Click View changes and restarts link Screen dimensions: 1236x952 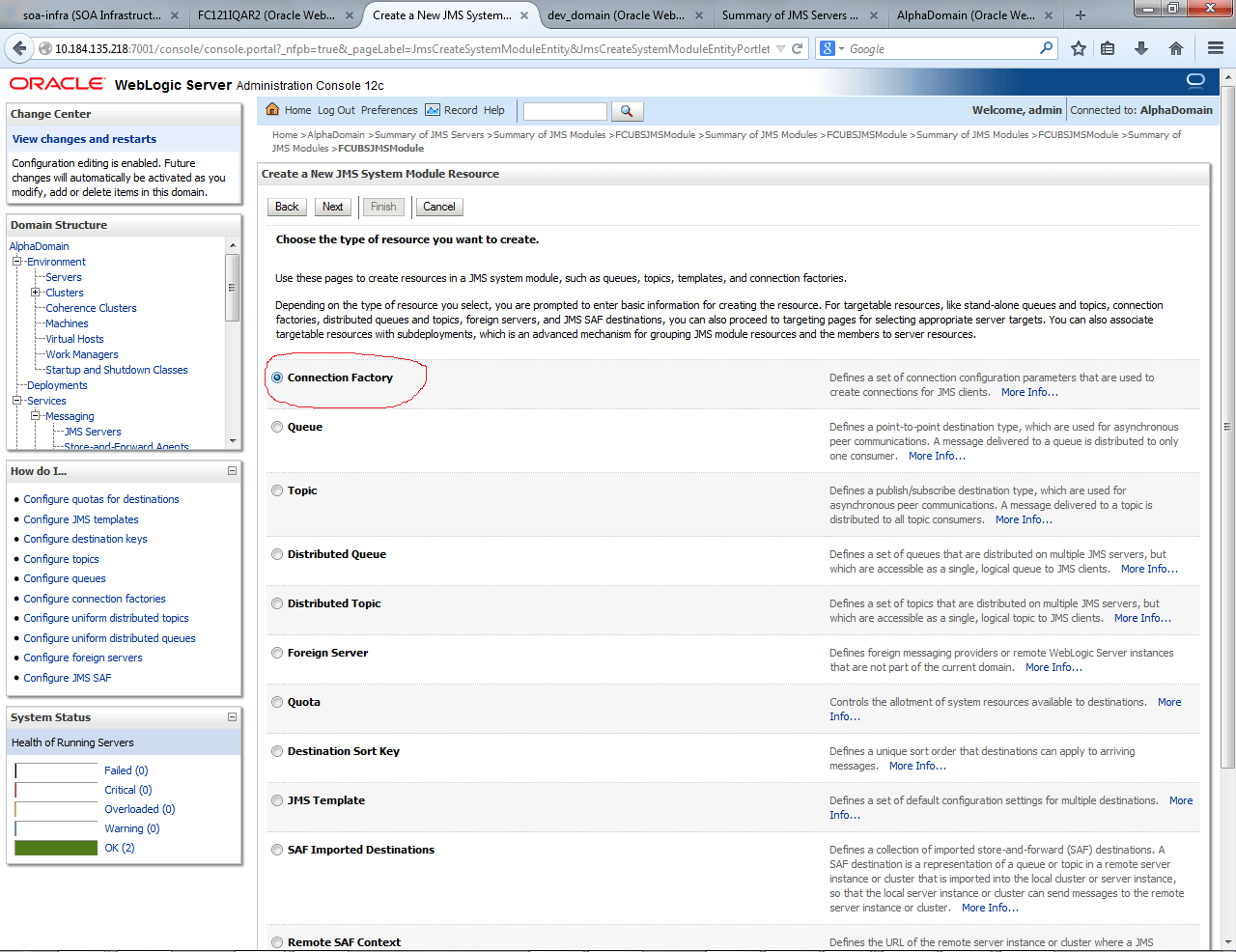[84, 139]
